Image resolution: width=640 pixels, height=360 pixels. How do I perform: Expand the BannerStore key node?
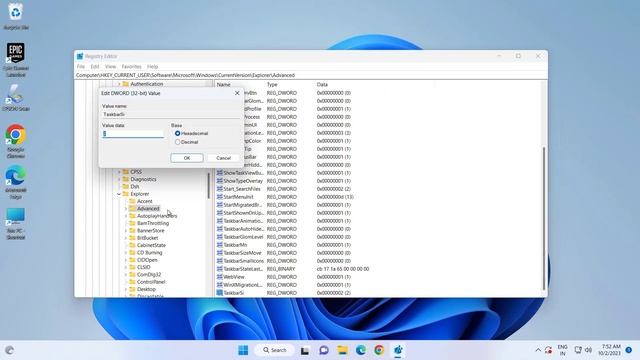pyautogui.click(x=126, y=231)
